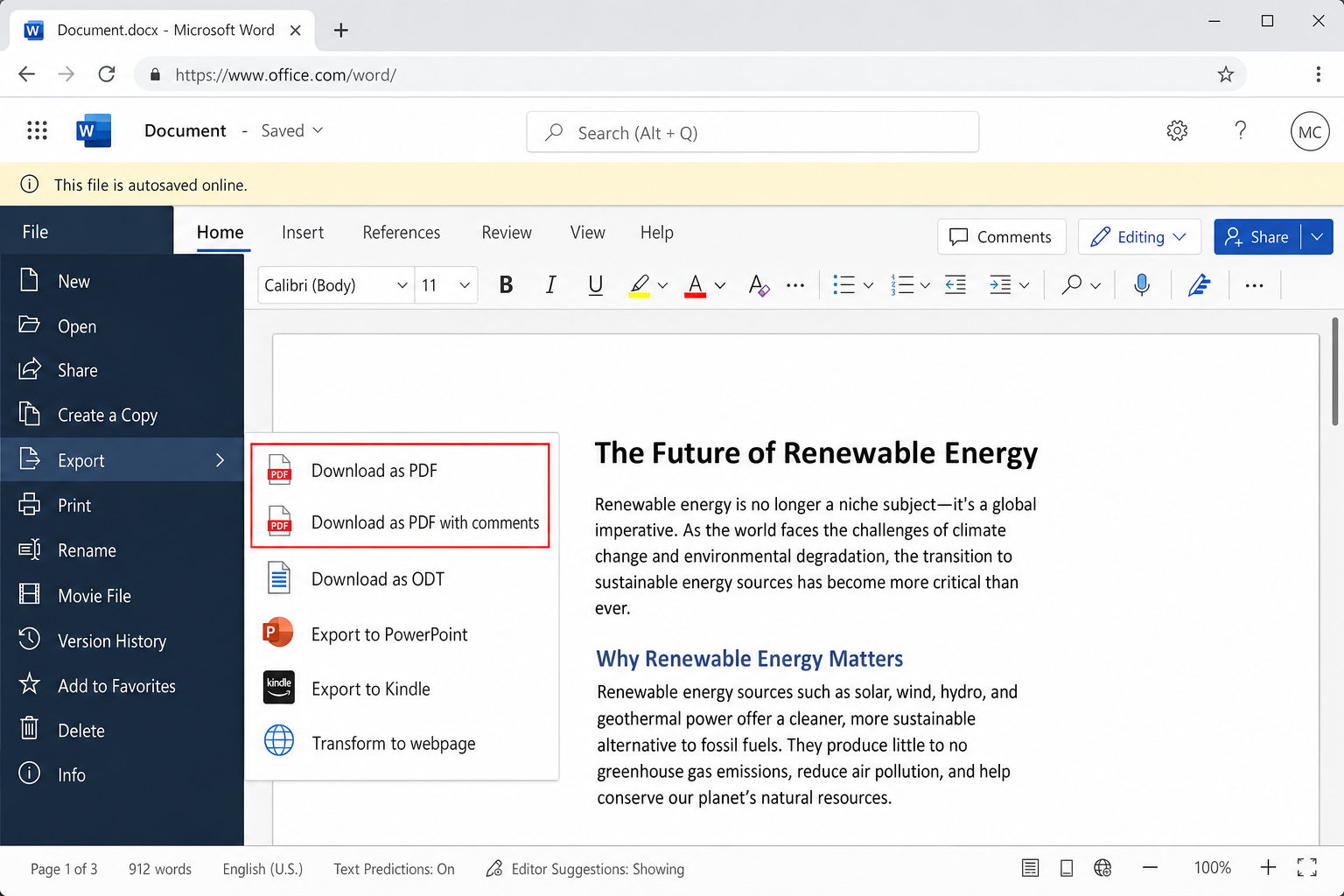The image size is (1344, 896).
Task: Switch to the References tab
Action: click(402, 233)
